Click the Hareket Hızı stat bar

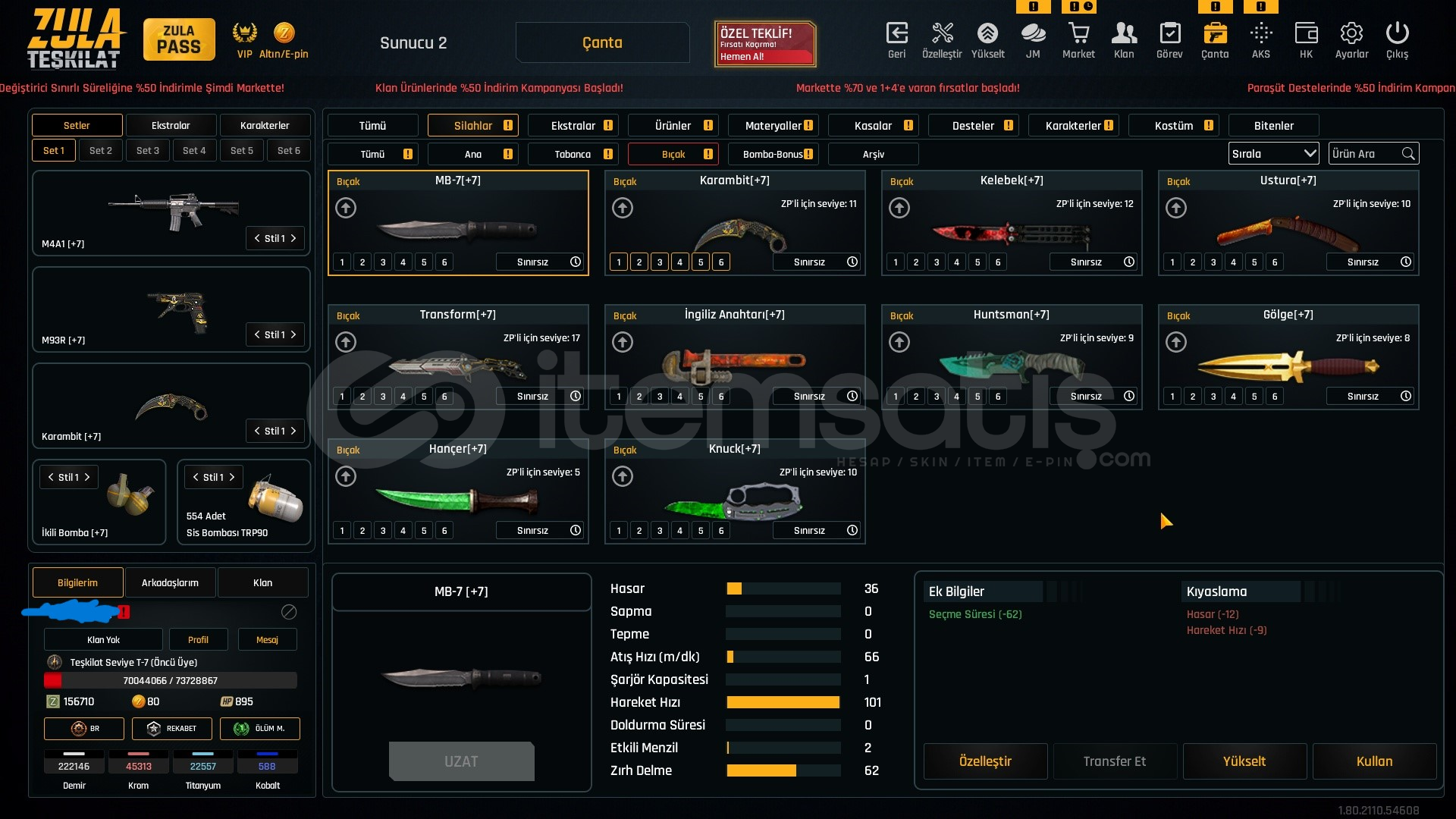tap(783, 702)
